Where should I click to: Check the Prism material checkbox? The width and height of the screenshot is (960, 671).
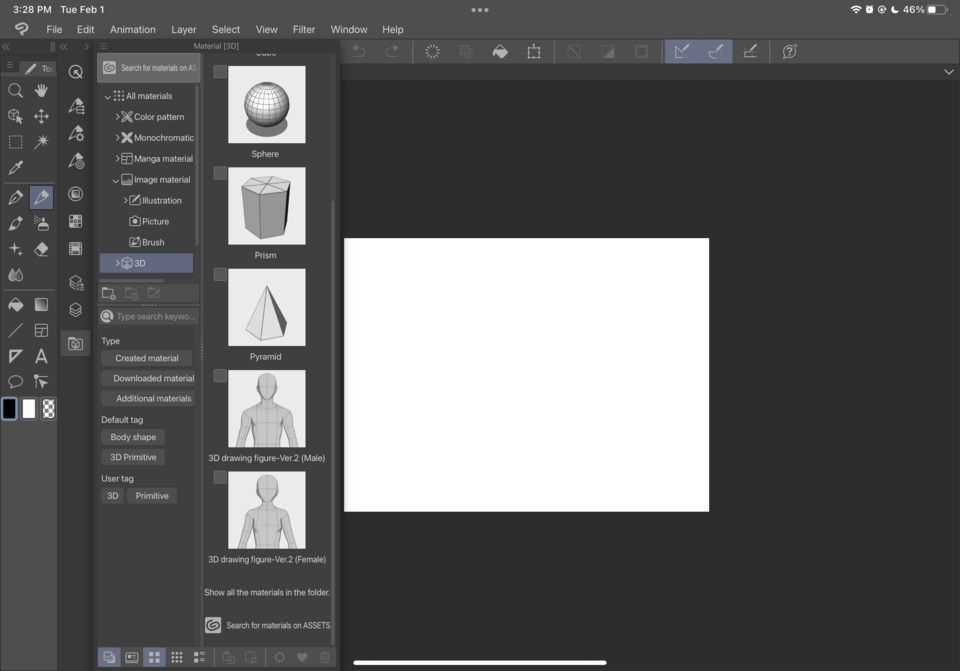coord(220,173)
